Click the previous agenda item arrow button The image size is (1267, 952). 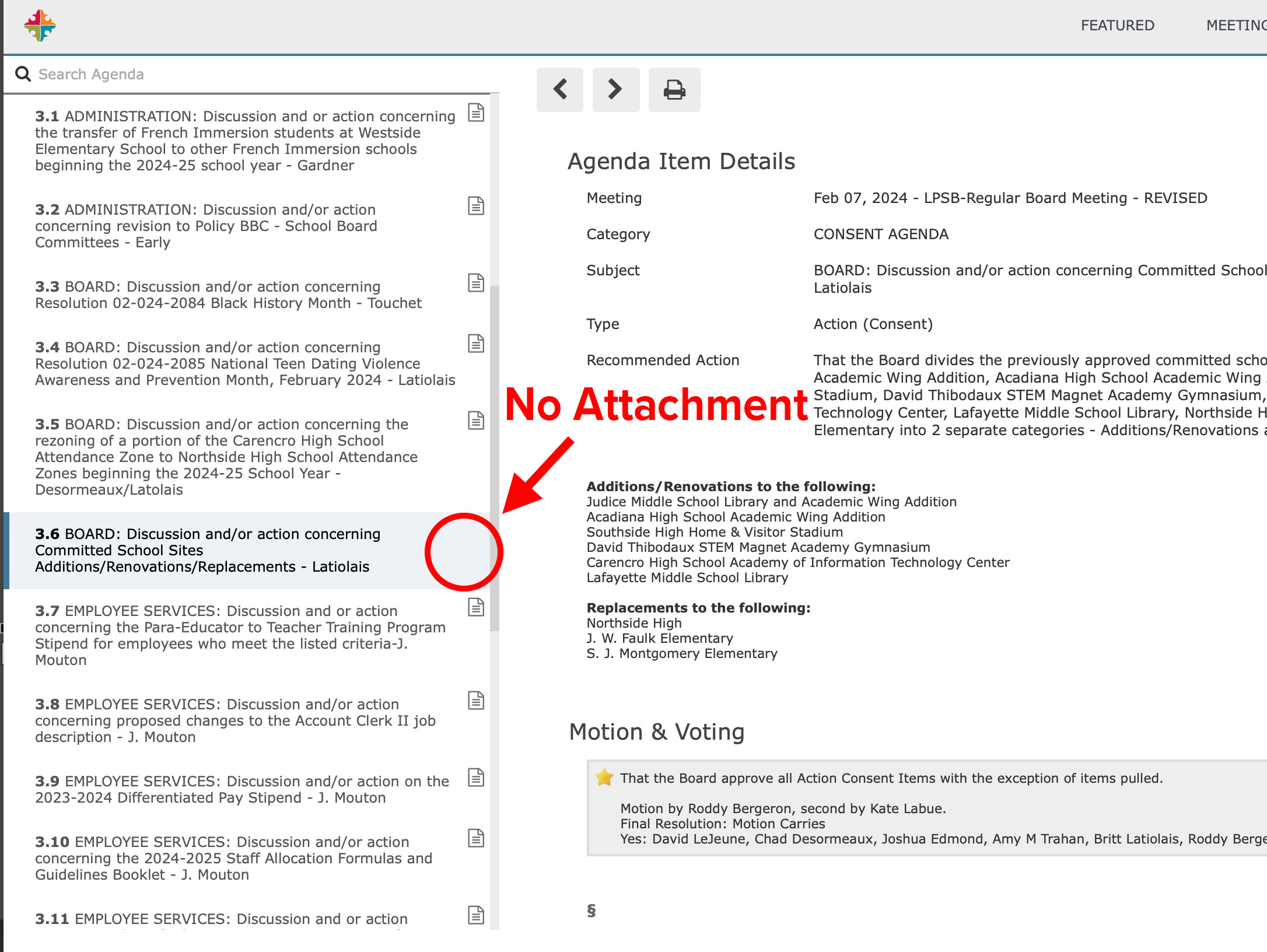(x=560, y=90)
